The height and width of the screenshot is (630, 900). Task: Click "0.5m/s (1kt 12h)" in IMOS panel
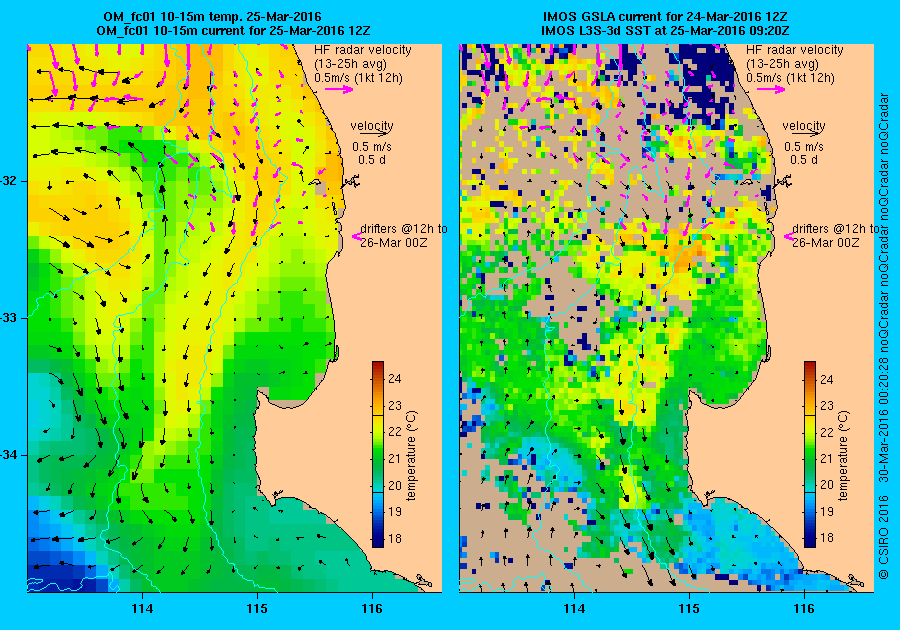click(790, 77)
